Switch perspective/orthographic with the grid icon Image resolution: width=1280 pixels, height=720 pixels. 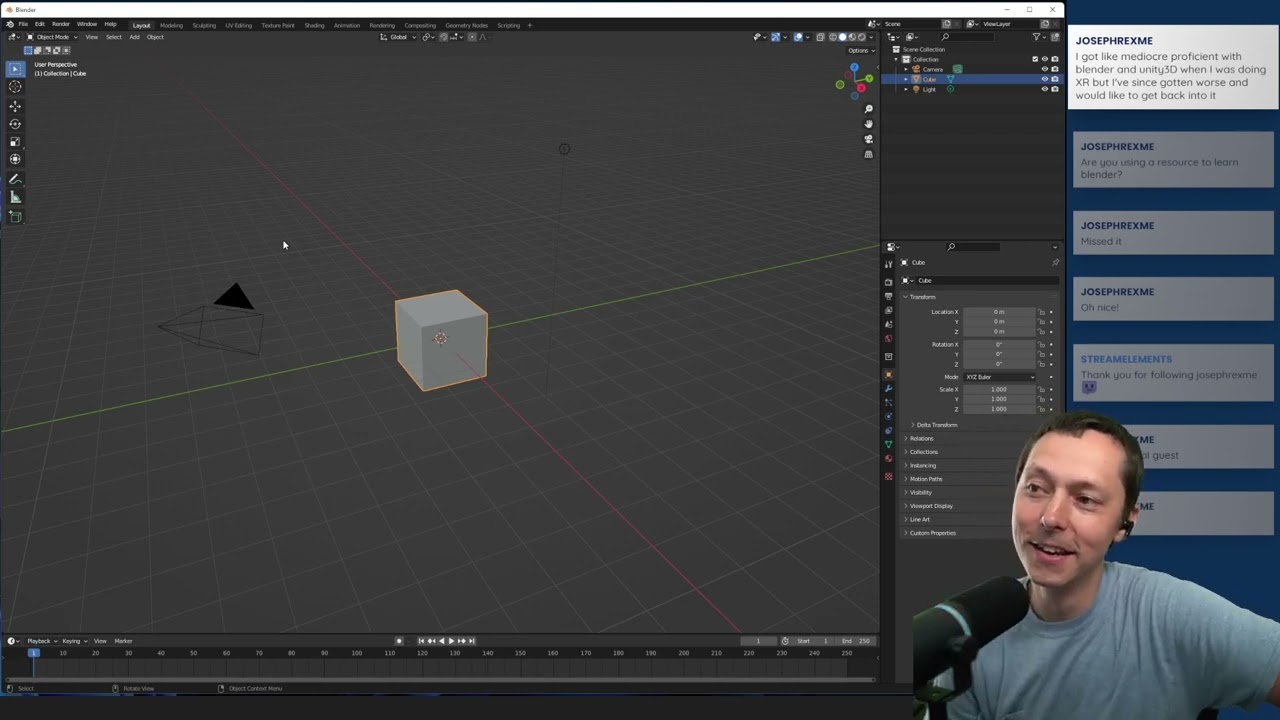[868, 154]
